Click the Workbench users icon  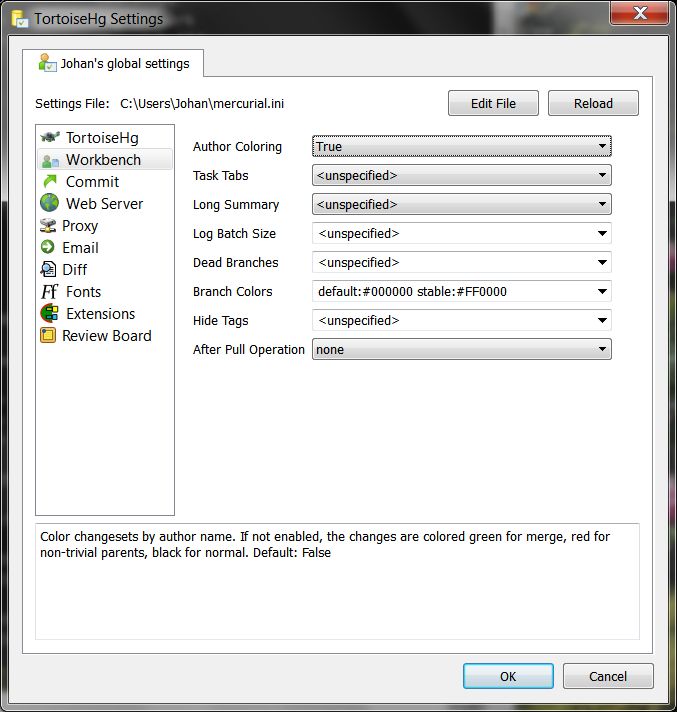pos(50,160)
